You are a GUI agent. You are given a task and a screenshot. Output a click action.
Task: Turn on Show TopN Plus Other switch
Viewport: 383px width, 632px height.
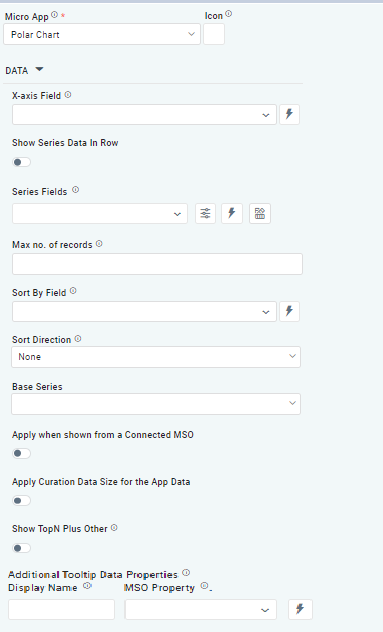click(21, 548)
